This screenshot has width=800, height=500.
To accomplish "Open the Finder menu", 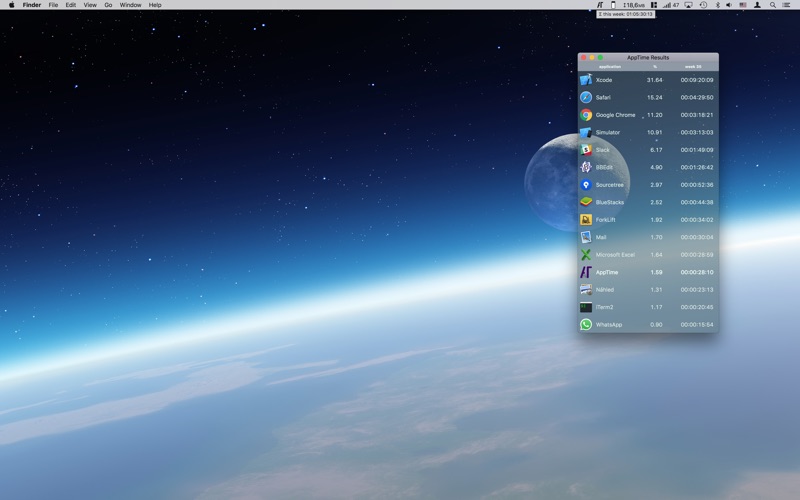I will pos(32,5).
